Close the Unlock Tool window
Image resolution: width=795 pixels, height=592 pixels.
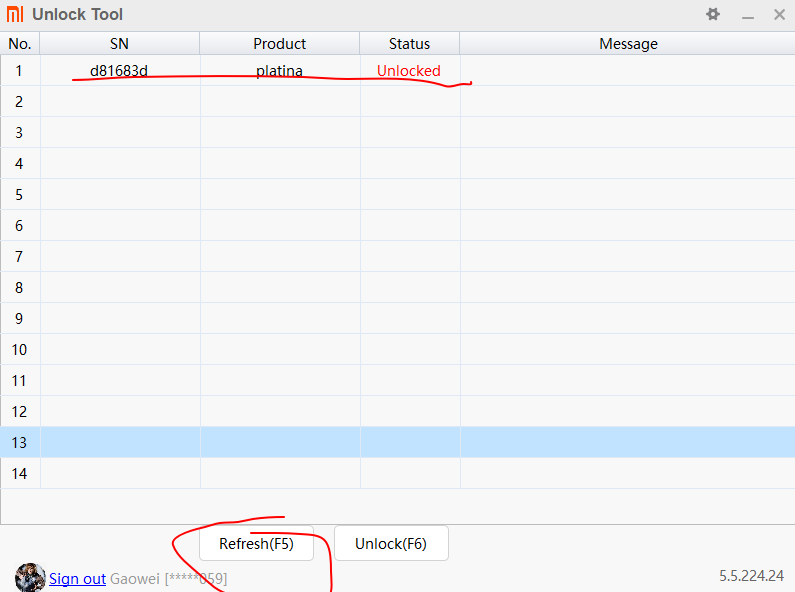[x=779, y=14]
